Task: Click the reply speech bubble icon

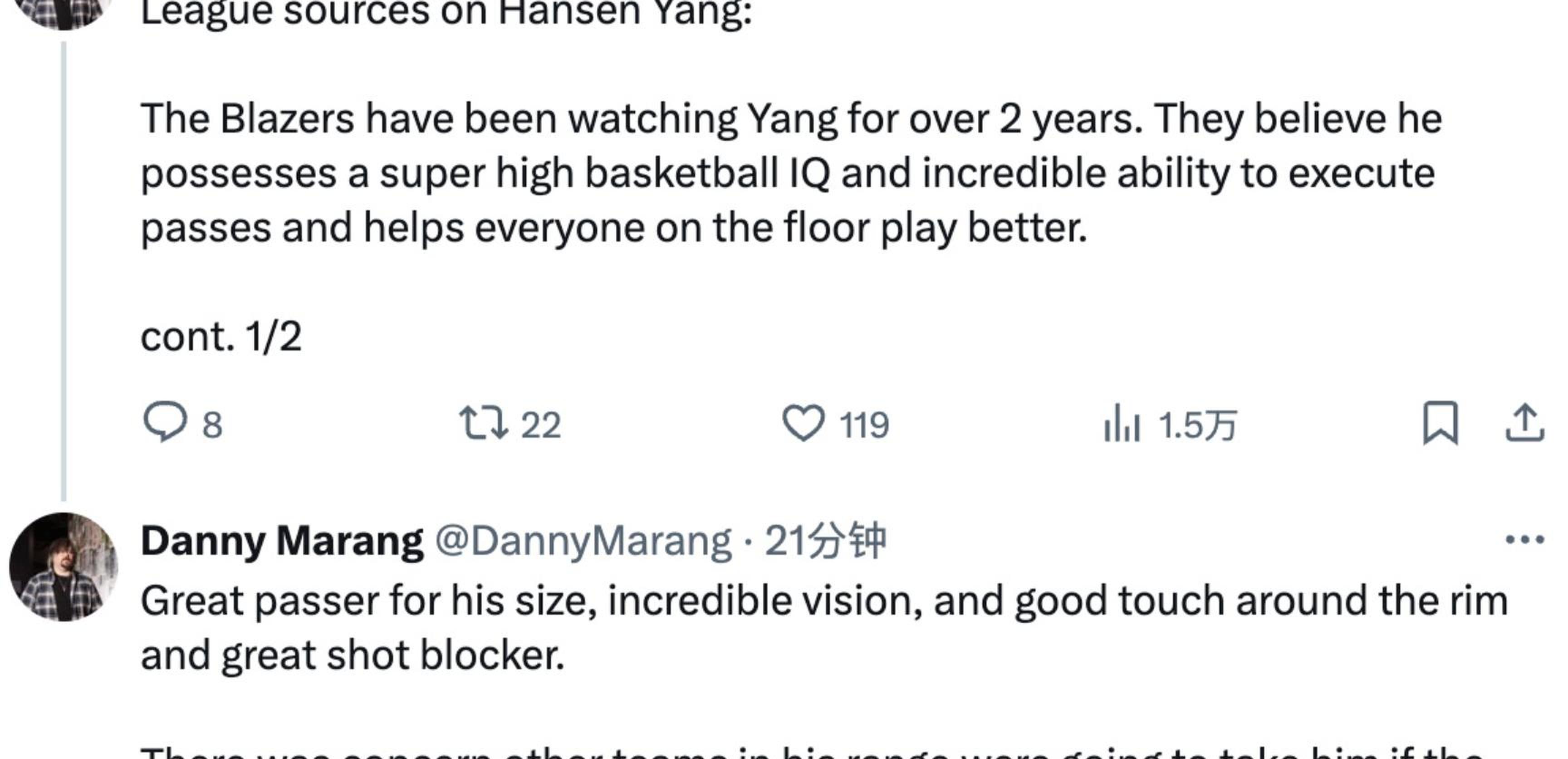Action: pos(164,422)
